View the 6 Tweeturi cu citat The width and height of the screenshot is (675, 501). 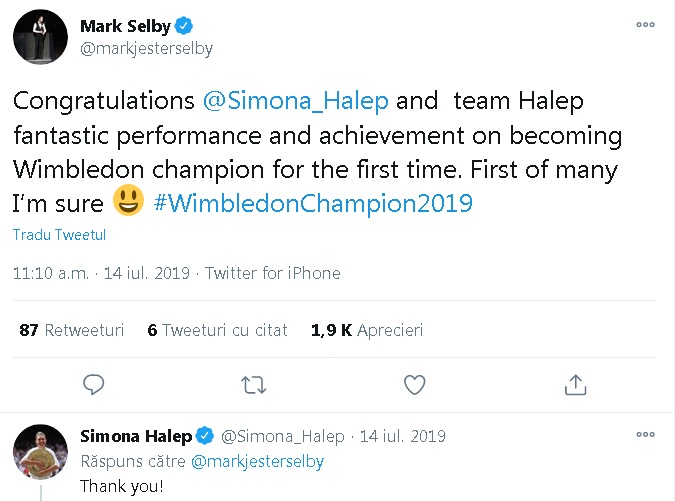click(x=217, y=330)
